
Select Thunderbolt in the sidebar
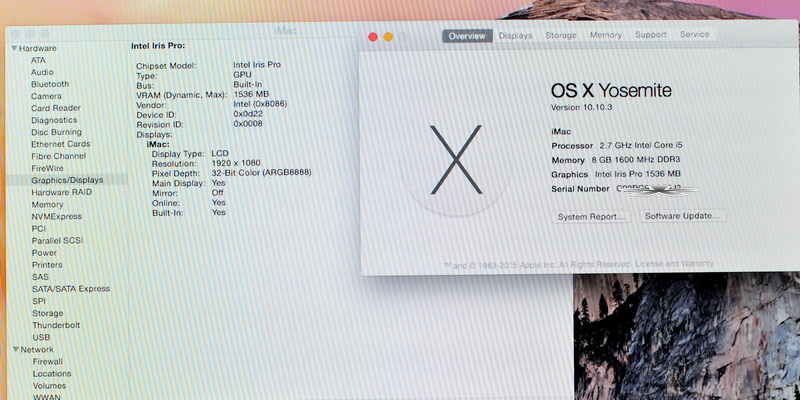click(x=56, y=325)
